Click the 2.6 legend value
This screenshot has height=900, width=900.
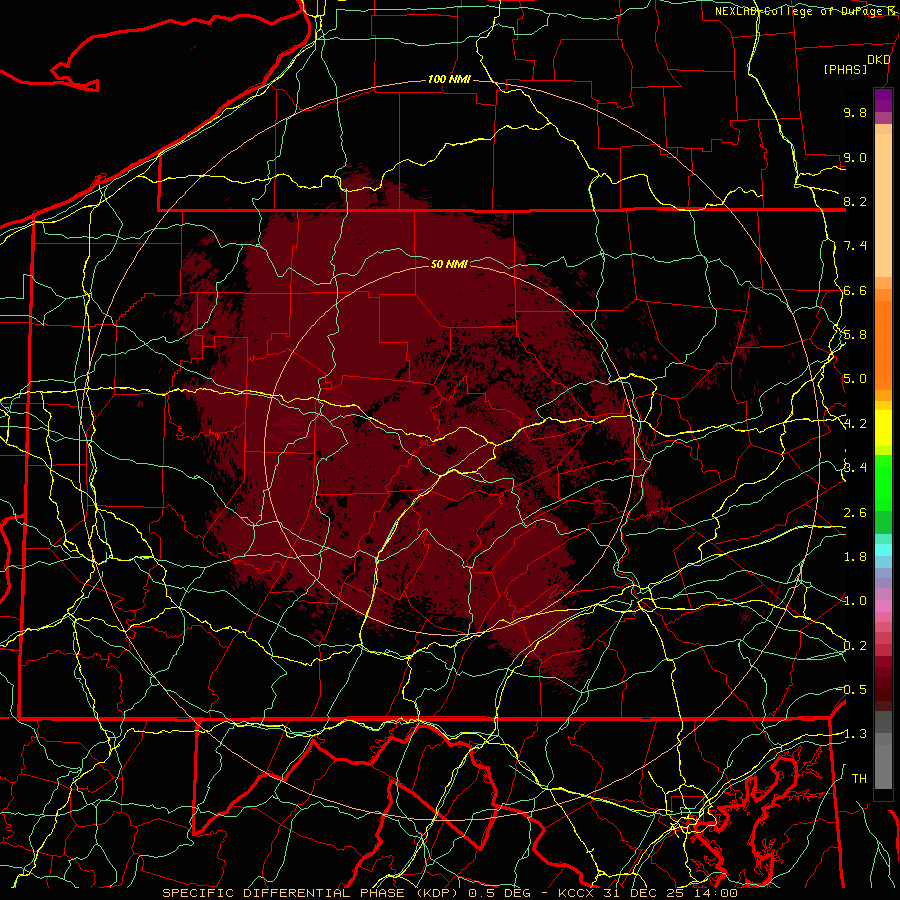tap(855, 513)
